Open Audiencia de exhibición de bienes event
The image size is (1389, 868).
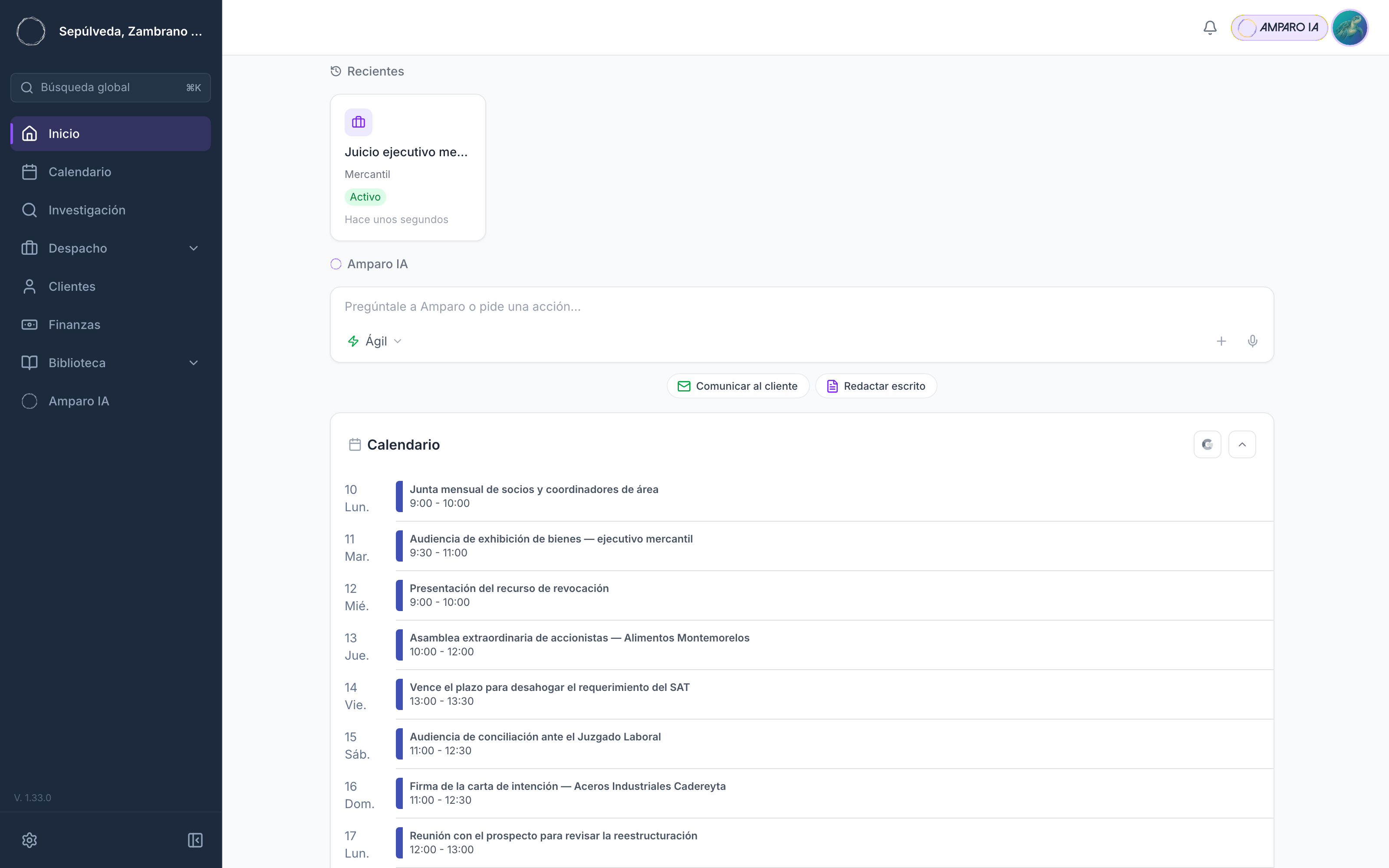point(834,546)
